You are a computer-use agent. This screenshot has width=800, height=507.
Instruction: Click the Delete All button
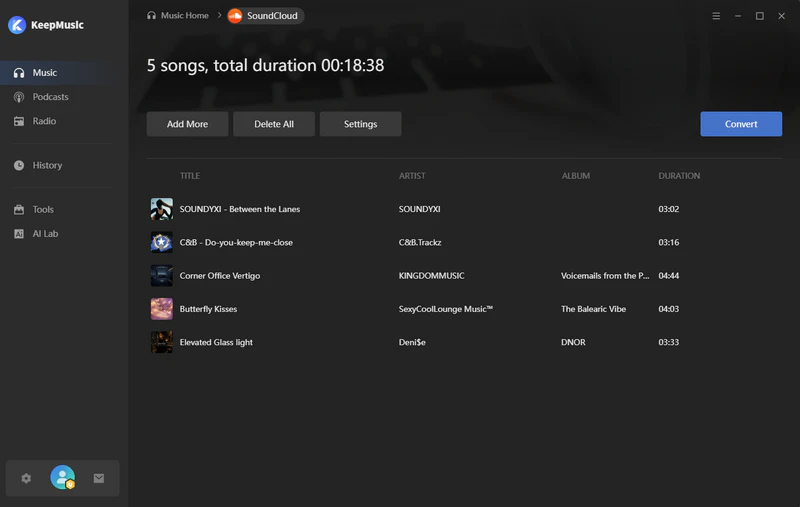[x=274, y=124]
